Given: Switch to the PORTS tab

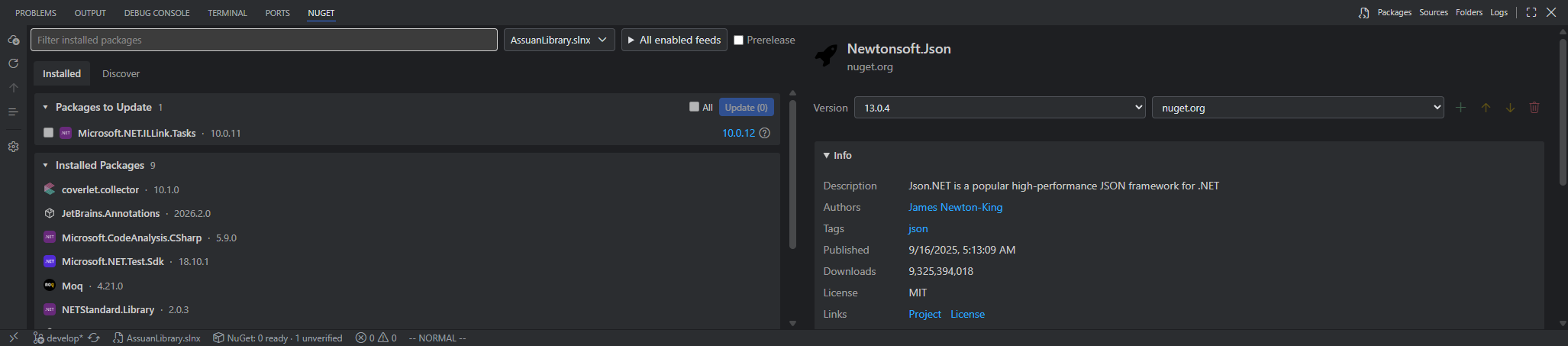Looking at the screenshot, I should click(277, 13).
